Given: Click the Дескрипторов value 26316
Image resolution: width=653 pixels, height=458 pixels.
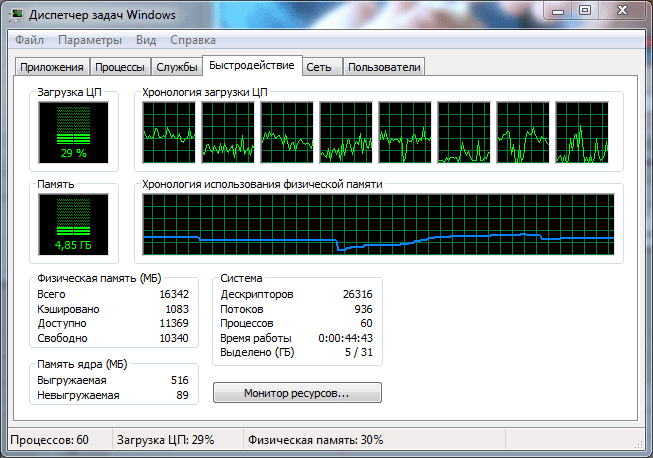Looking at the screenshot, I should tap(358, 294).
